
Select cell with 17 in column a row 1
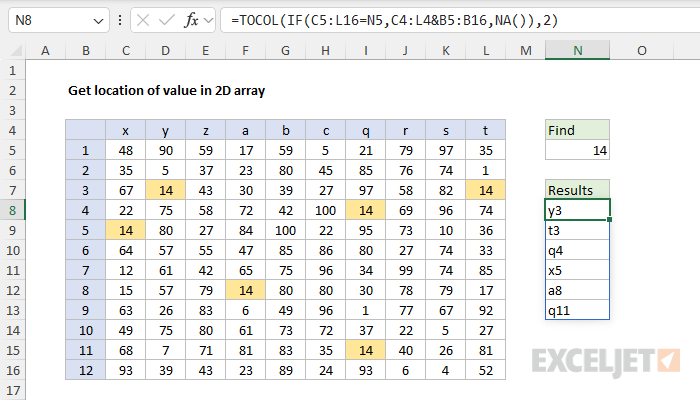coord(246,150)
